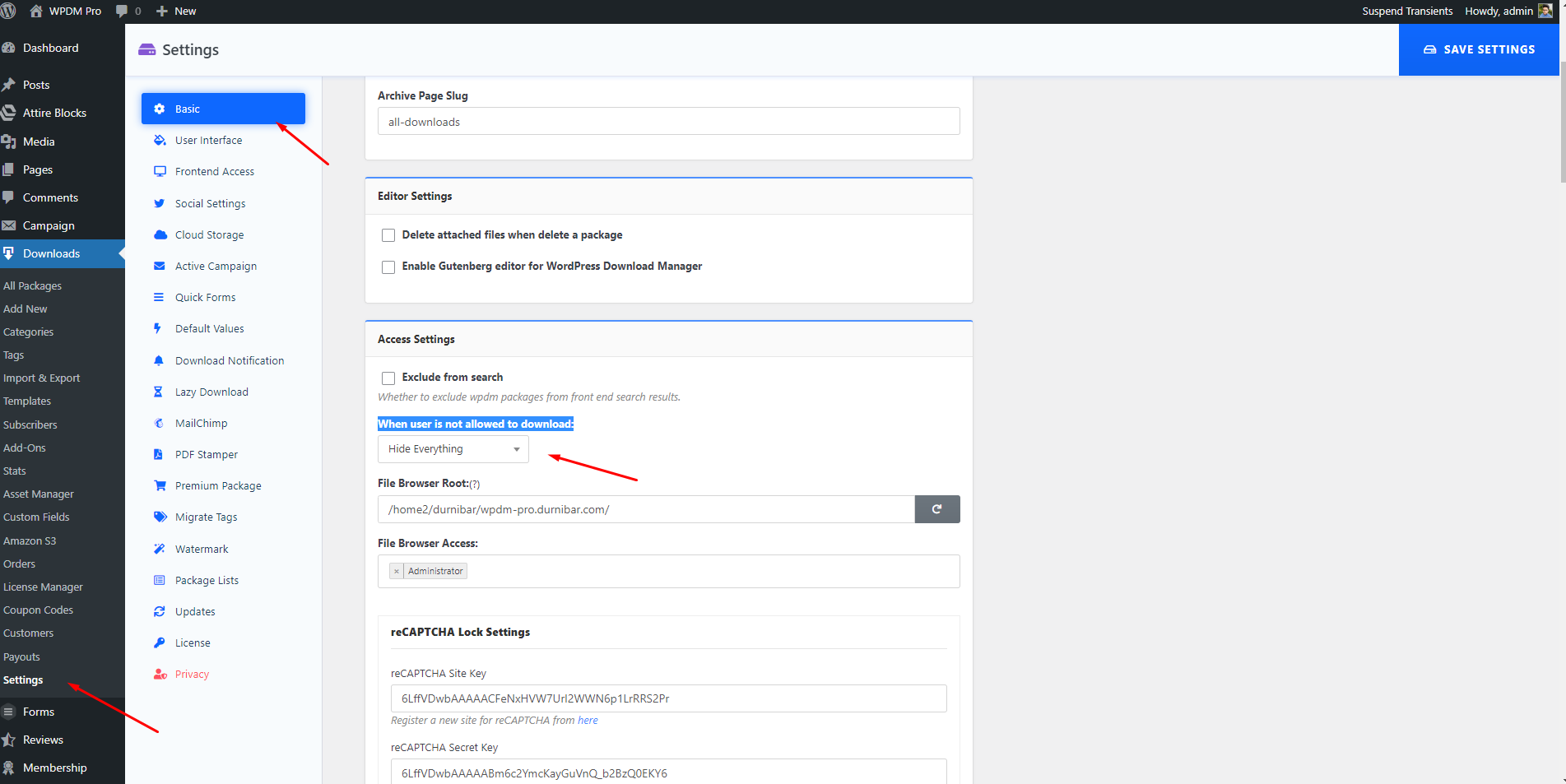Click the User Interface paint icon
The height and width of the screenshot is (784, 1566).
point(160,140)
